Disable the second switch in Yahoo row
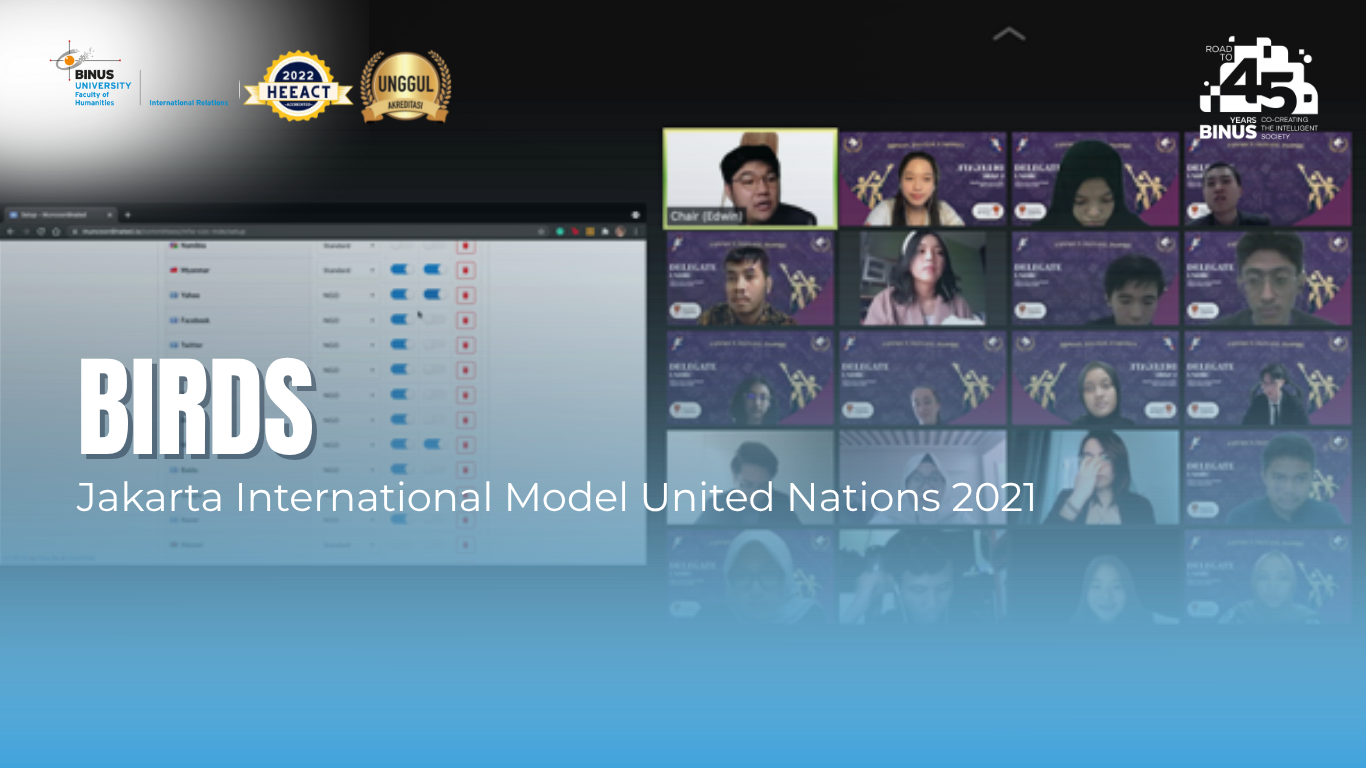The height and width of the screenshot is (768, 1366). 433,295
